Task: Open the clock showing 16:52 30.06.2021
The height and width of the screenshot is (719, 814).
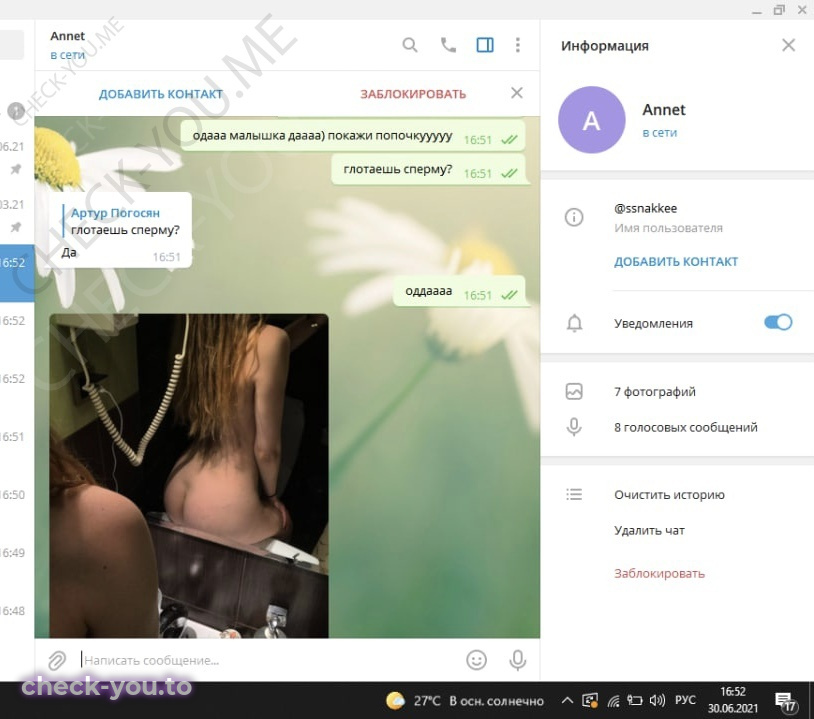Action: 732,700
